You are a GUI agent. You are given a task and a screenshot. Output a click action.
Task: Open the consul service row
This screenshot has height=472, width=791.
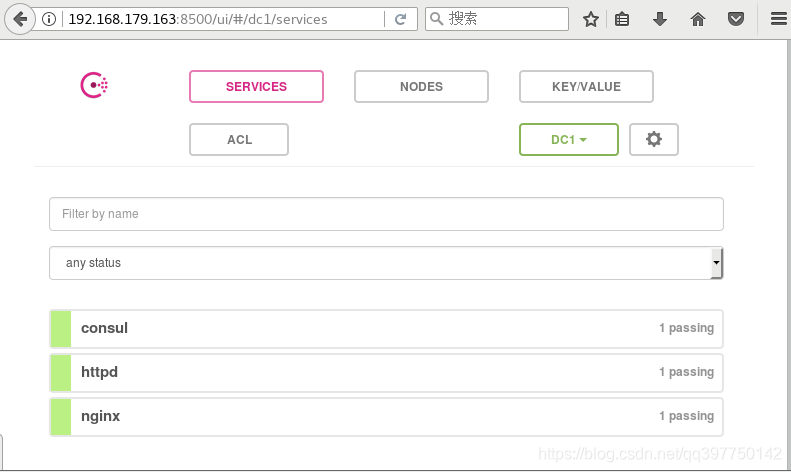click(386, 329)
